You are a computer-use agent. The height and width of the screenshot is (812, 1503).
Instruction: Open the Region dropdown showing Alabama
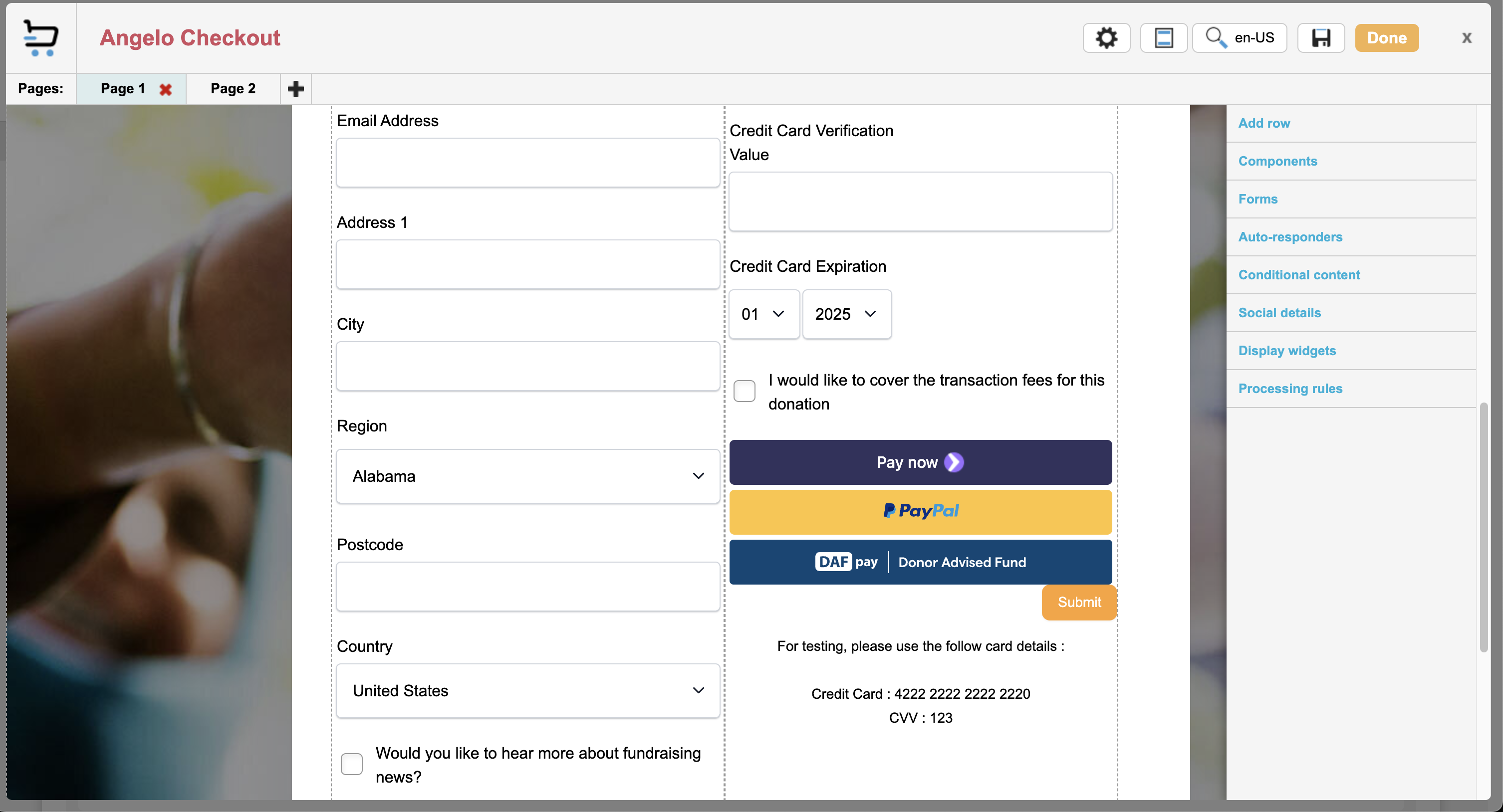pos(527,477)
